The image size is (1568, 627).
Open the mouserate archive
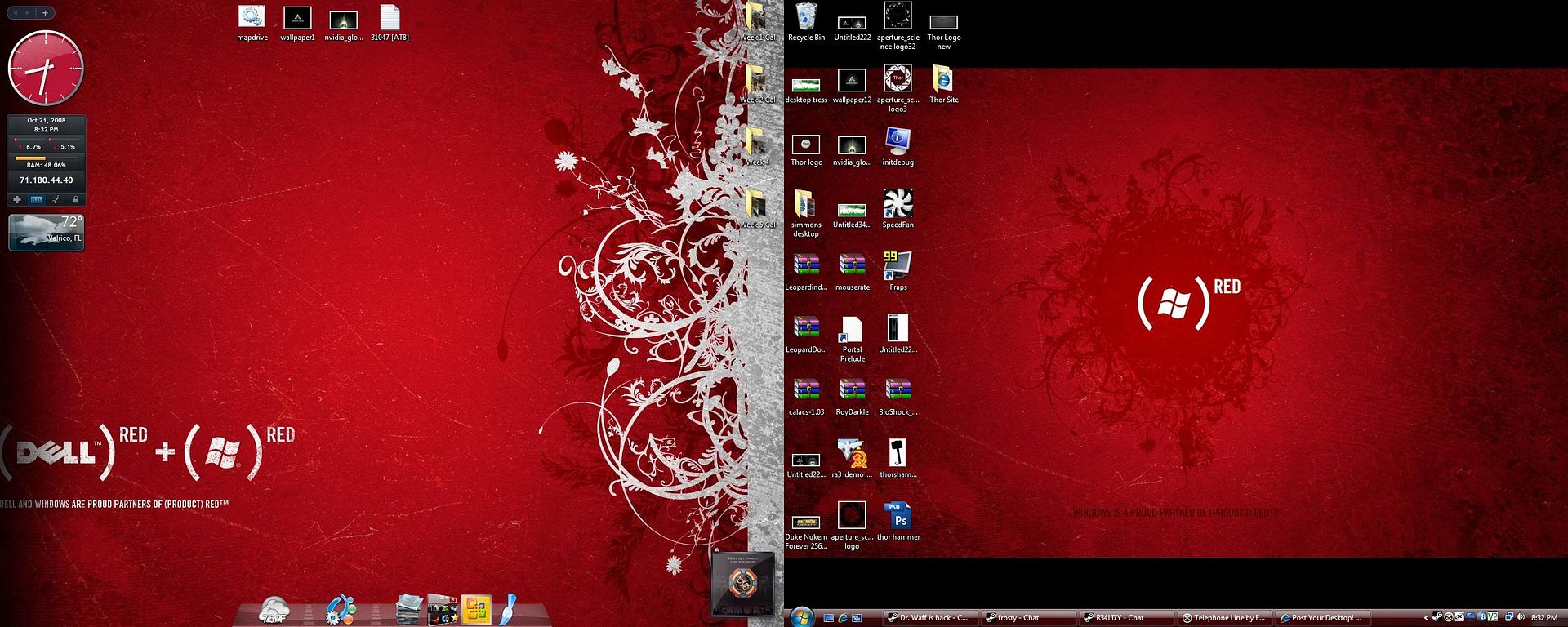click(852, 271)
